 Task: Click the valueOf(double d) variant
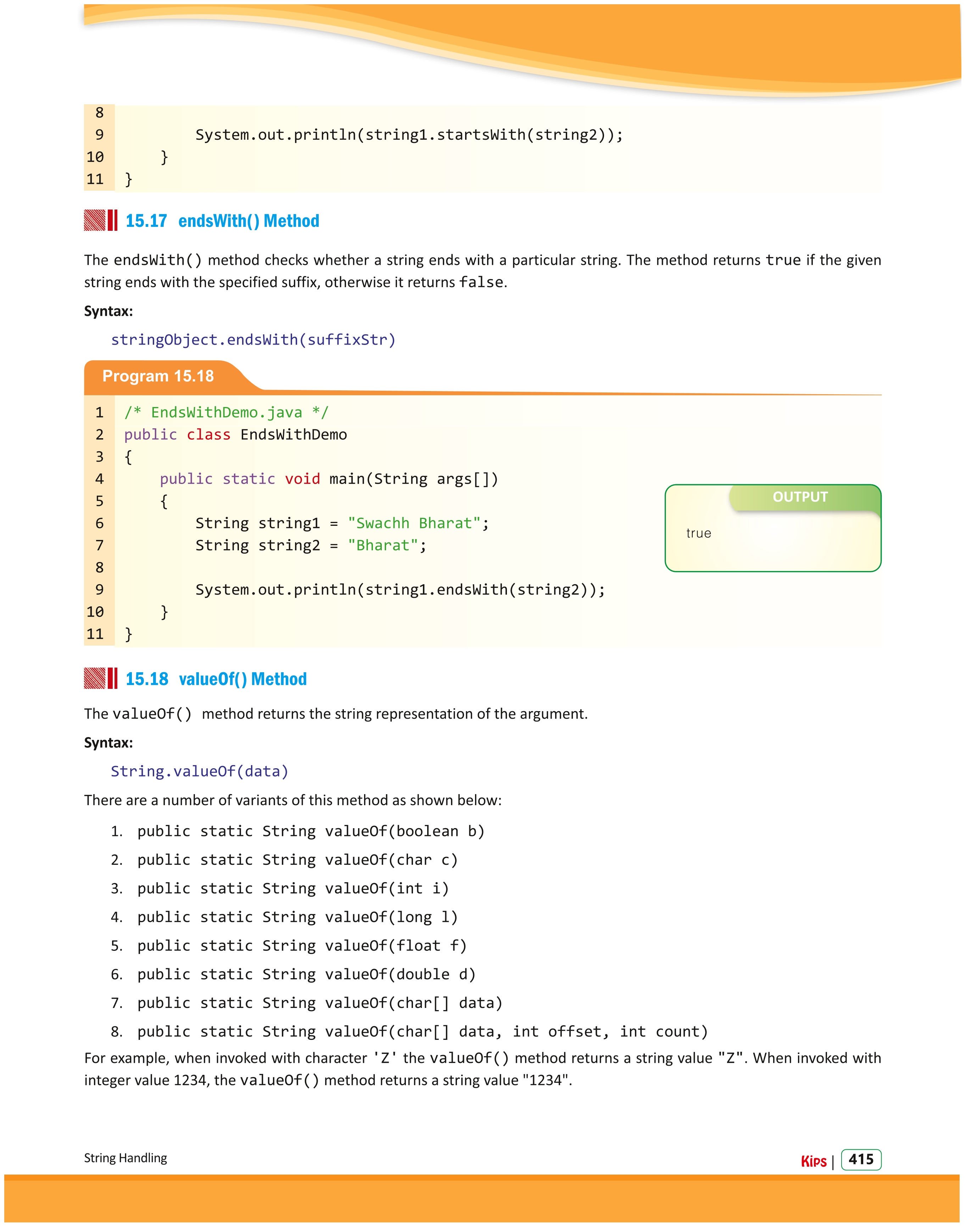307,974
